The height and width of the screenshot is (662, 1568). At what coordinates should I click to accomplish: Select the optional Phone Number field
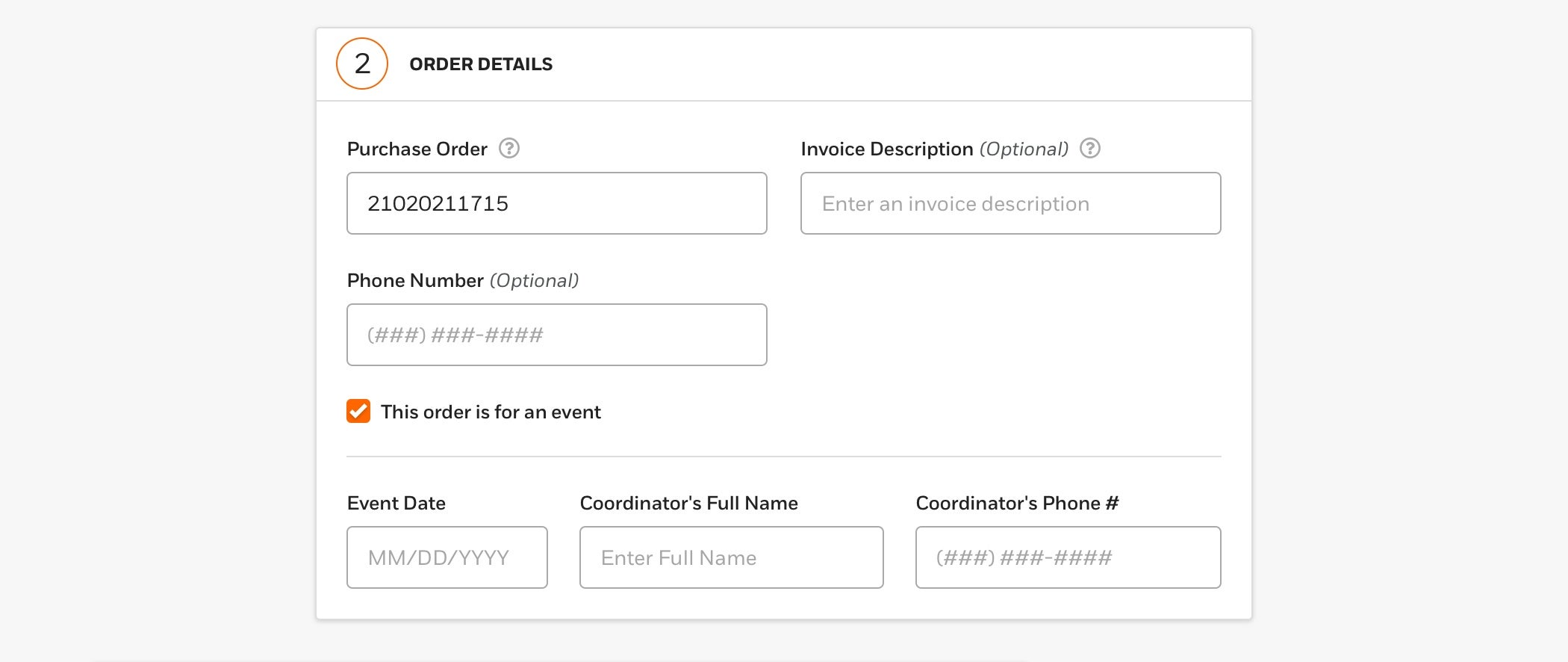557,335
